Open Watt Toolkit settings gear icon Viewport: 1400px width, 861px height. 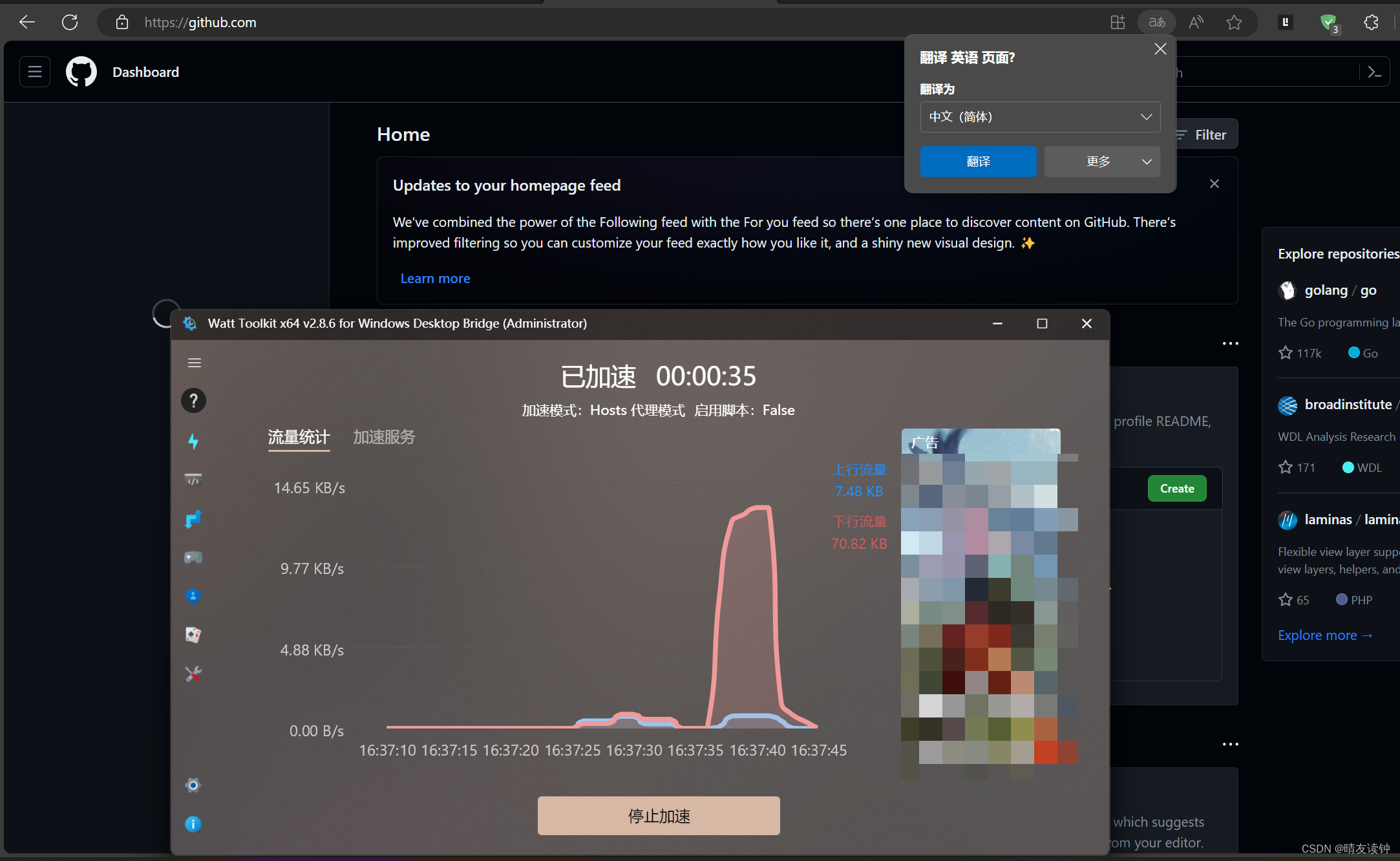[x=193, y=785]
